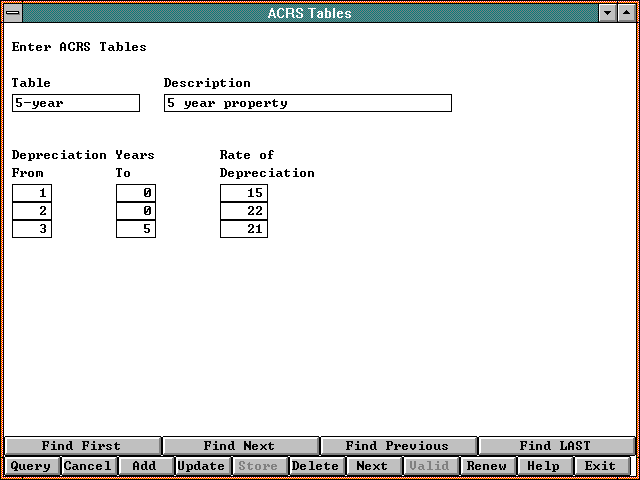
Task: Open Help from bottom bar
Action: point(543,466)
